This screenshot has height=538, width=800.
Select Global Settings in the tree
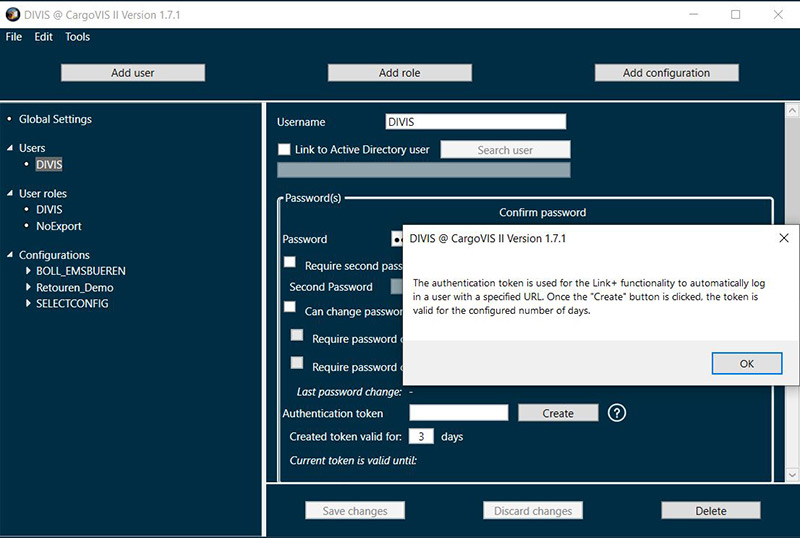[55, 119]
